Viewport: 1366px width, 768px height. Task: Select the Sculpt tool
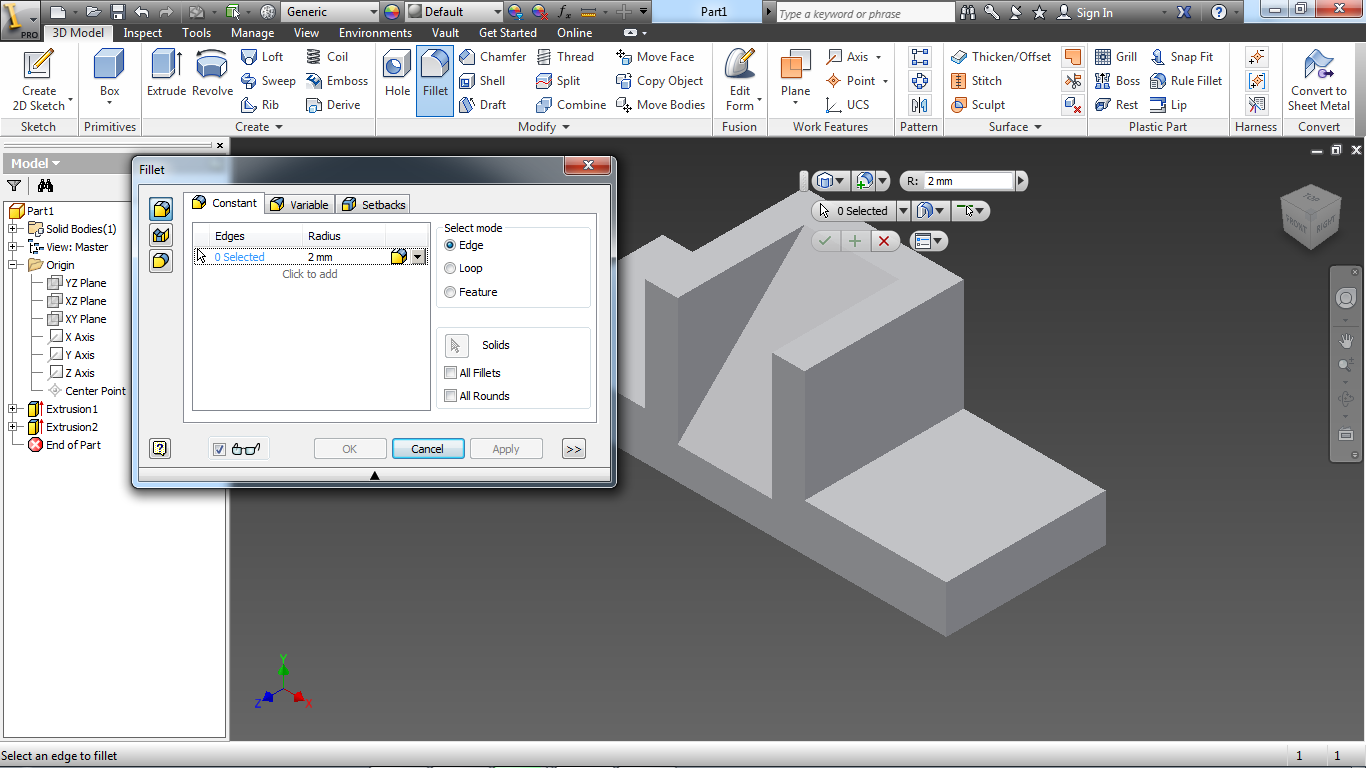coord(978,105)
